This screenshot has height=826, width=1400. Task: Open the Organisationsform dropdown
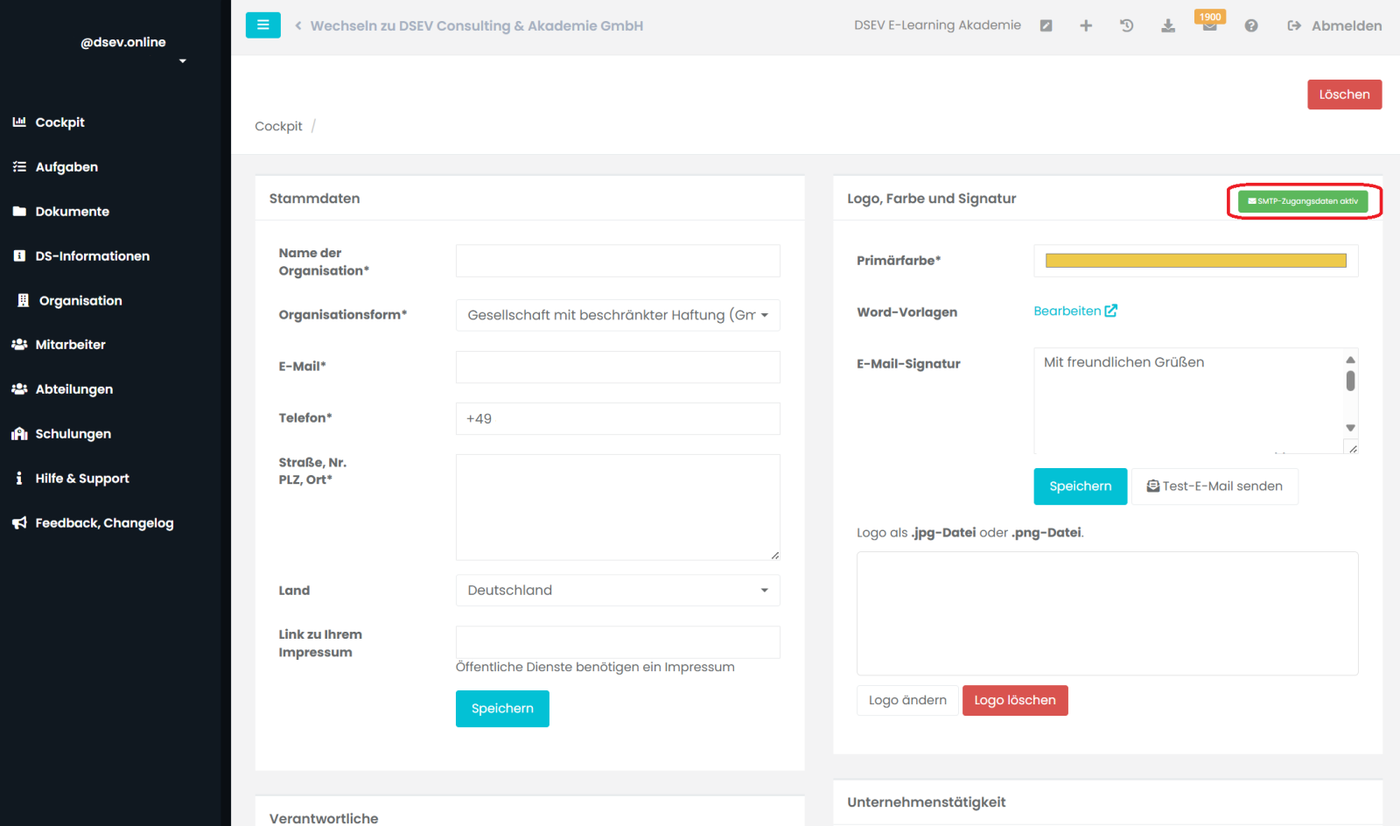pyautogui.click(x=617, y=315)
